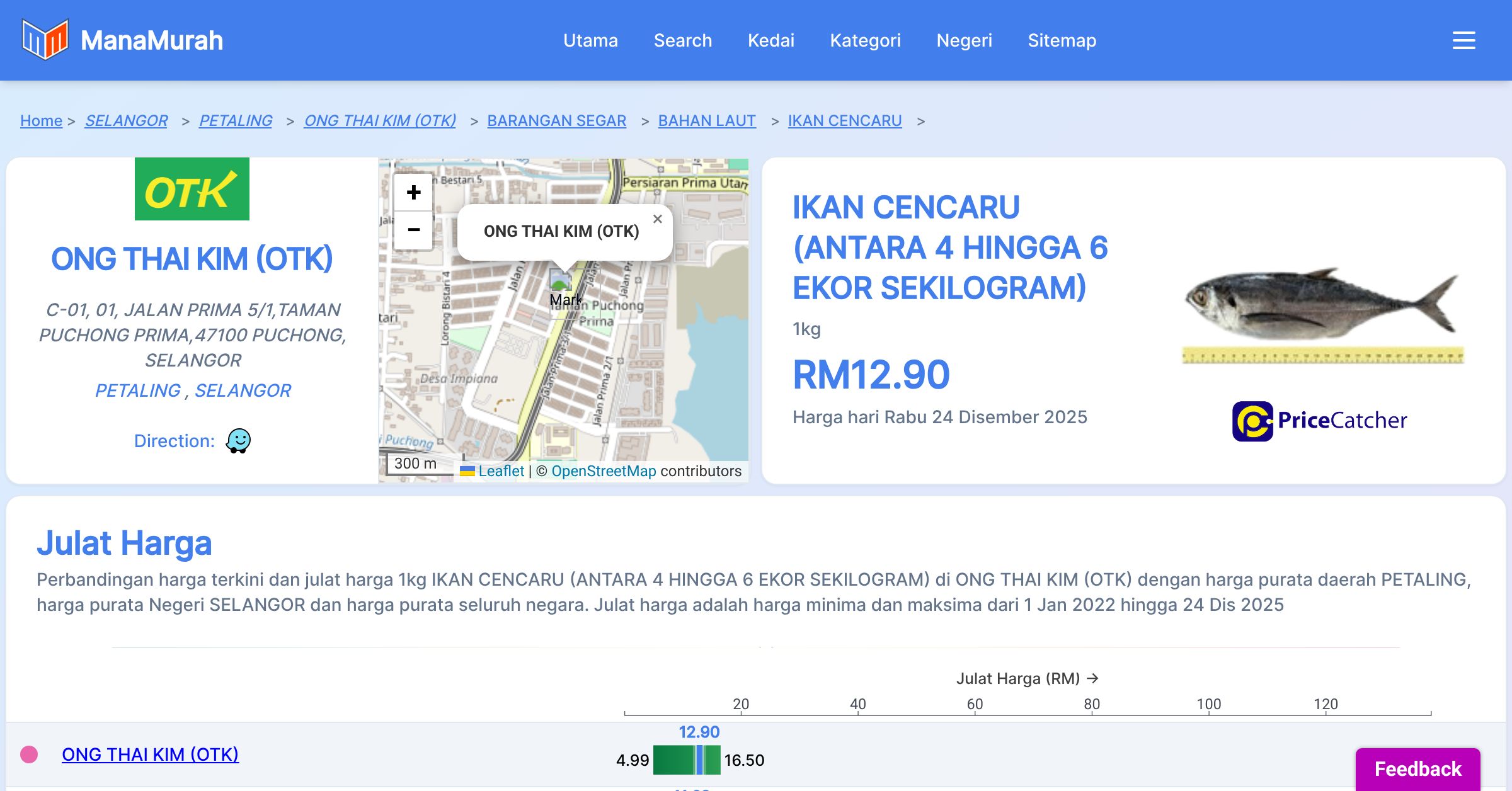
Task: Click the map marker icon
Action: [x=560, y=281]
